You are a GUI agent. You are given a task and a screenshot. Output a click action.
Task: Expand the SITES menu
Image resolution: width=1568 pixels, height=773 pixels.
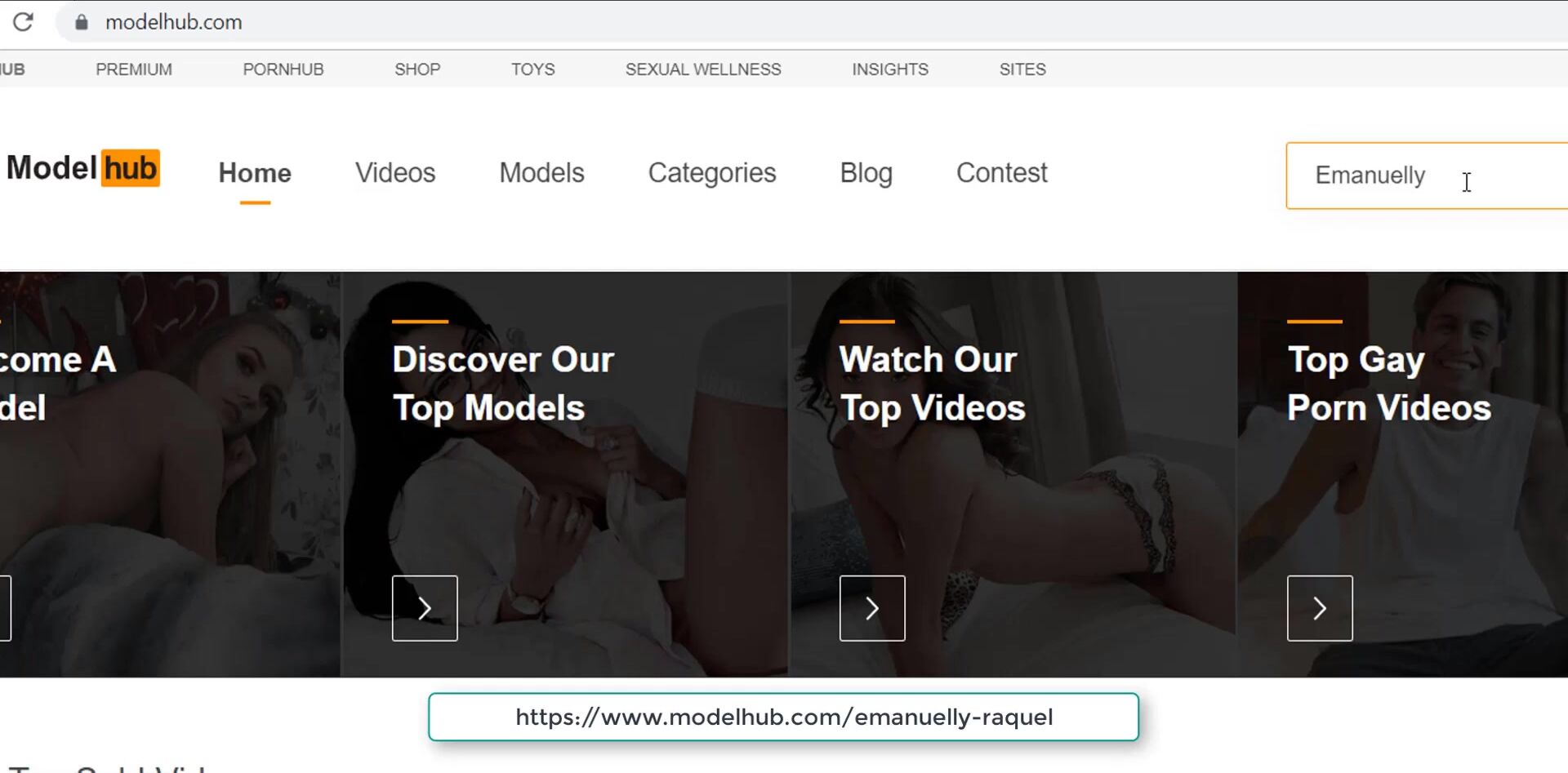[x=1022, y=69]
